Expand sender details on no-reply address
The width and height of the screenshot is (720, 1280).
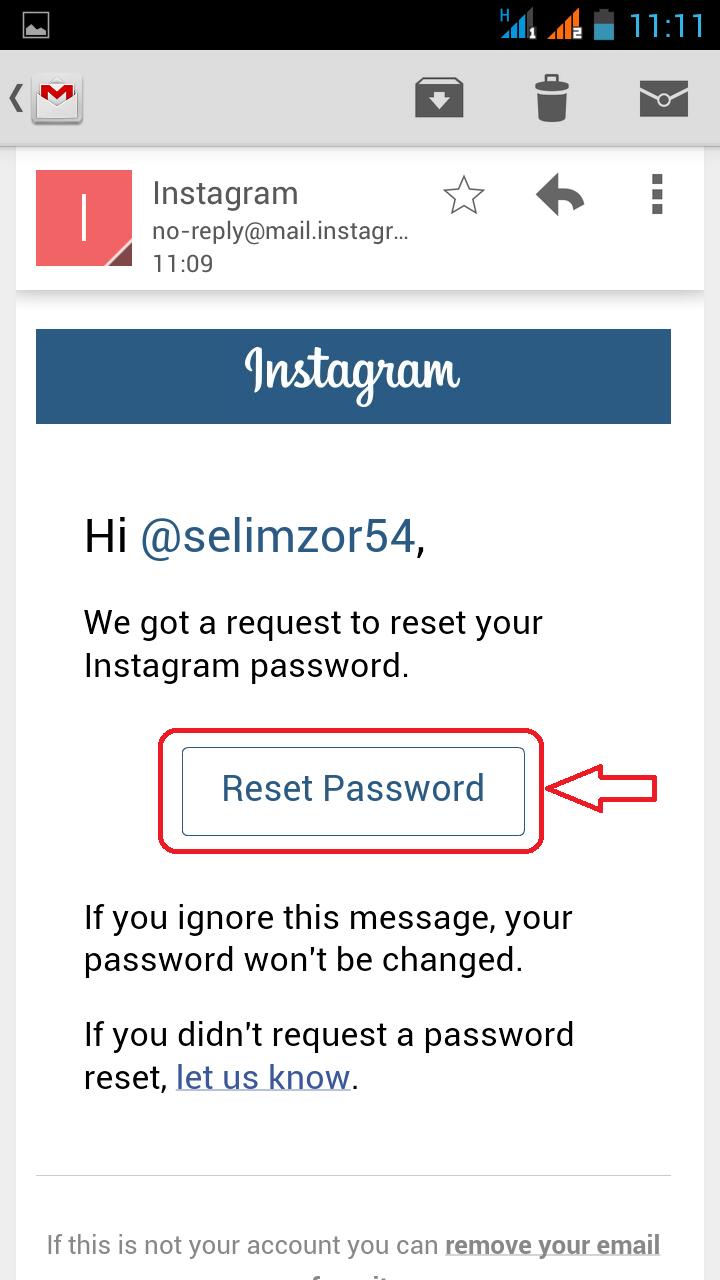(x=281, y=231)
